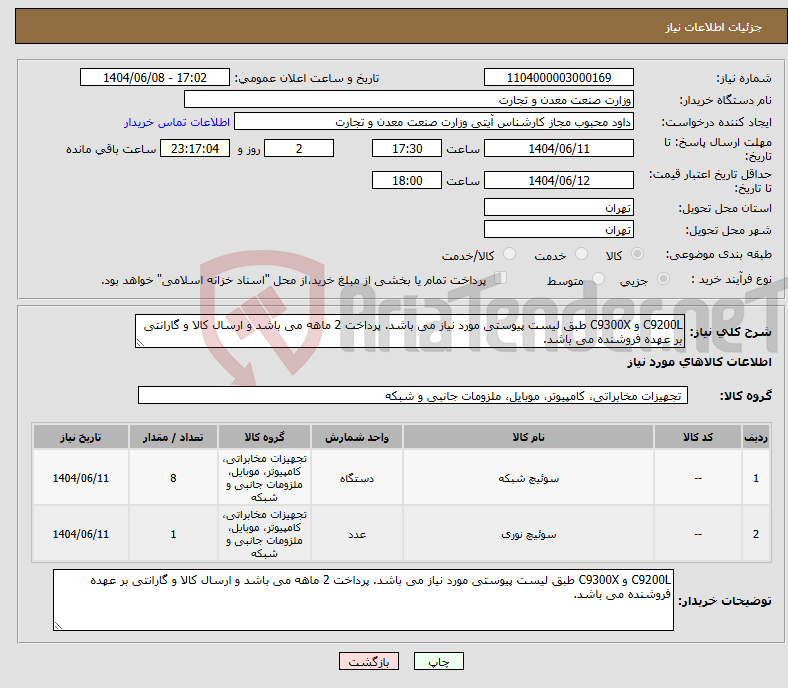The height and width of the screenshot is (688, 788).
Task: Click the announcement date field 1404/06/08 - 17:02
Action: point(155,77)
